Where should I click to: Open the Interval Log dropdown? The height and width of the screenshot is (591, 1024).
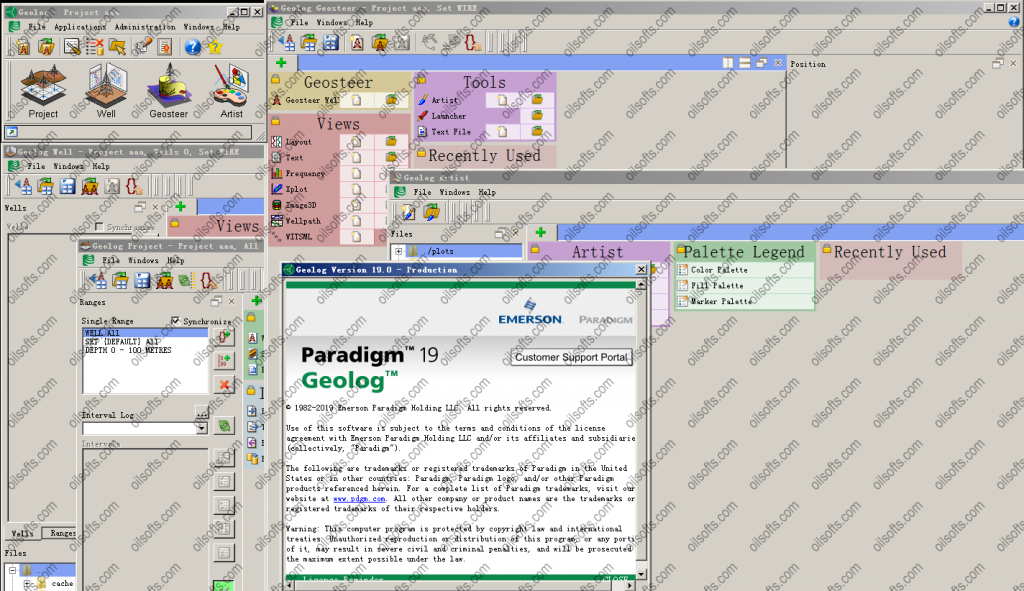202,428
